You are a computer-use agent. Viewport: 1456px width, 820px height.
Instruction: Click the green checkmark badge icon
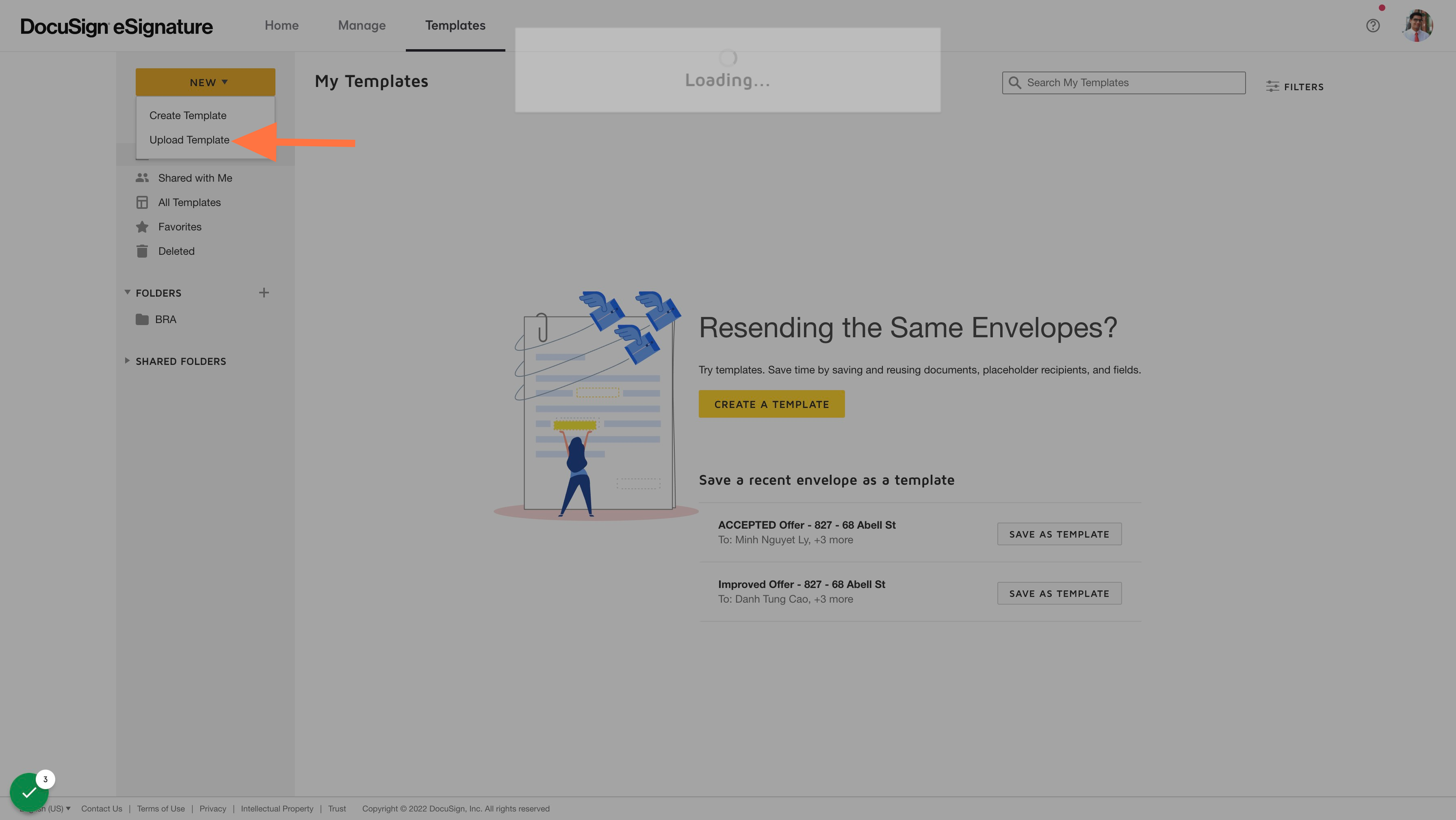[x=29, y=792]
